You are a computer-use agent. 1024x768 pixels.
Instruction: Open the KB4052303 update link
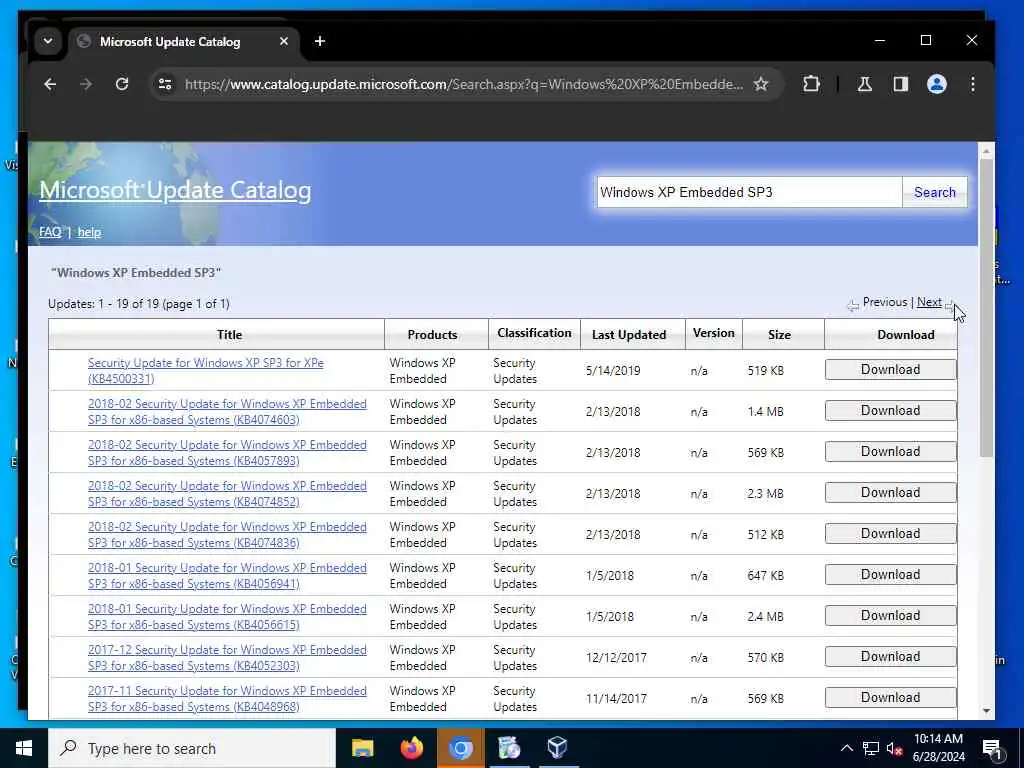(x=227, y=658)
